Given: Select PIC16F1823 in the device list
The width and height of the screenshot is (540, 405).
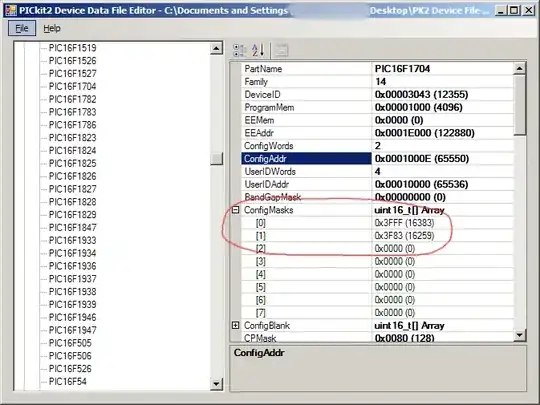Looking at the screenshot, I should 72,138.
